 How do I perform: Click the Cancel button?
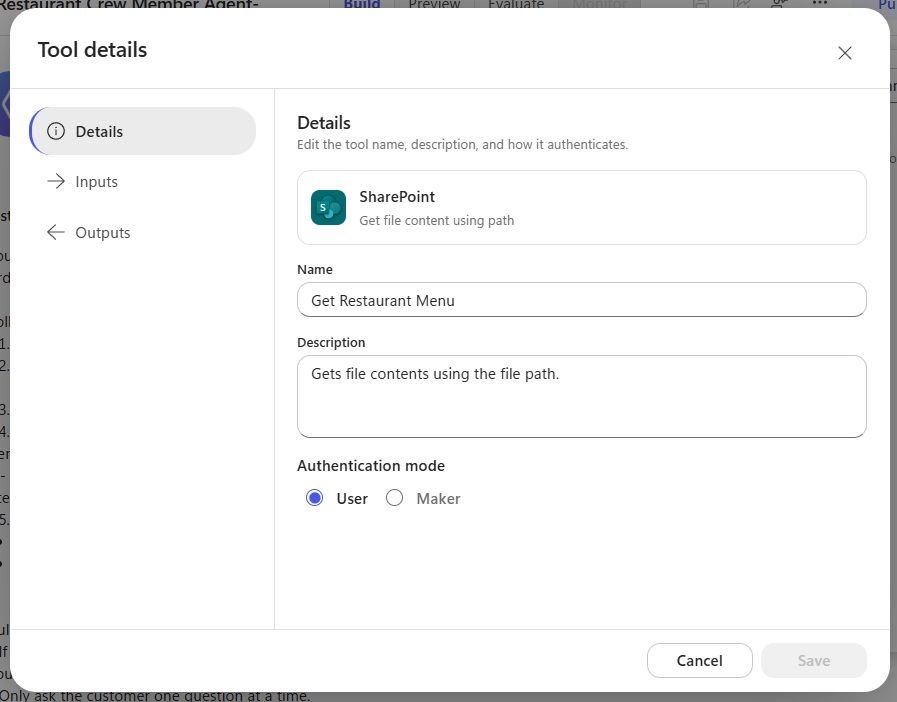pyautogui.click(x=699, y=660)
